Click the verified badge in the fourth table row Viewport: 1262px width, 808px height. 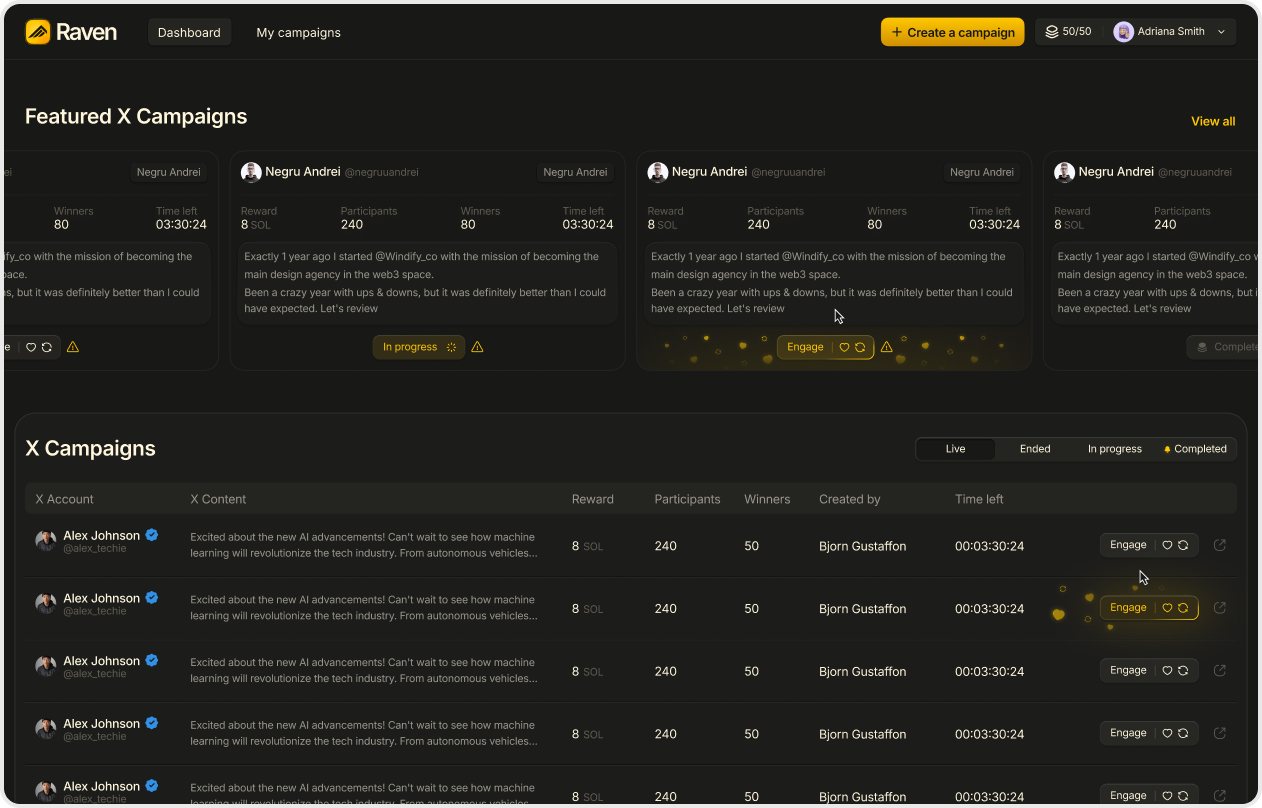152,723
